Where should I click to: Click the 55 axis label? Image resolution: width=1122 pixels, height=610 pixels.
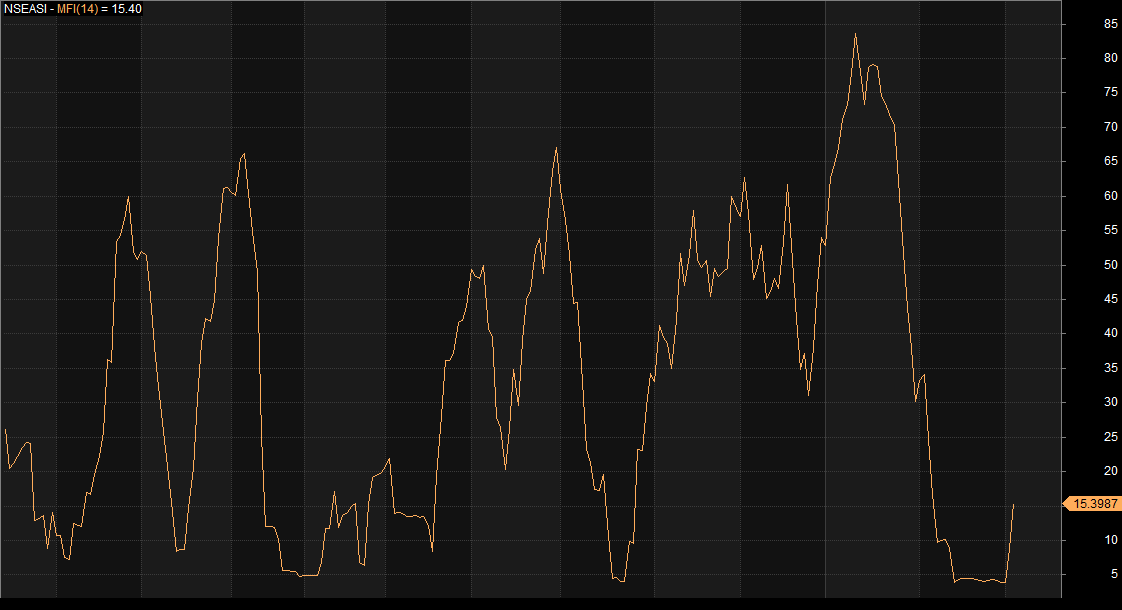[x=1111, y=230]
